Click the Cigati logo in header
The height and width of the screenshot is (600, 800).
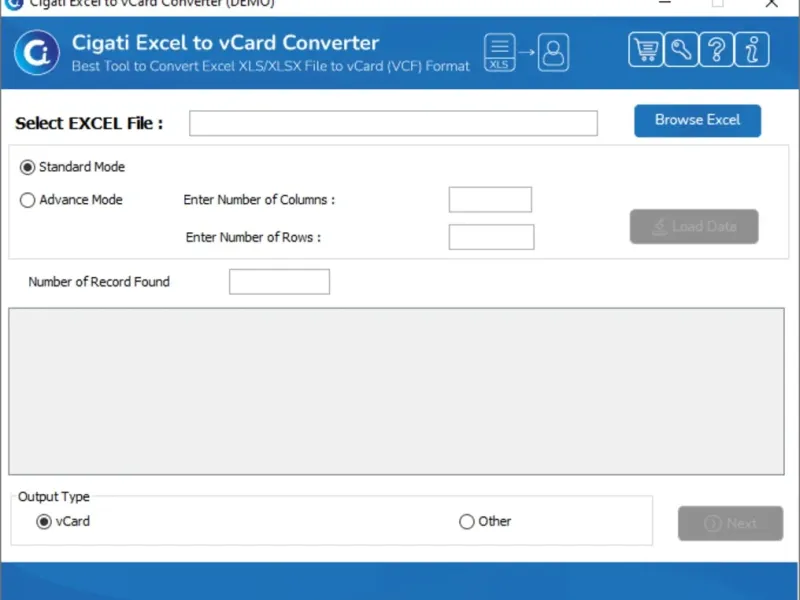[37, 53]
